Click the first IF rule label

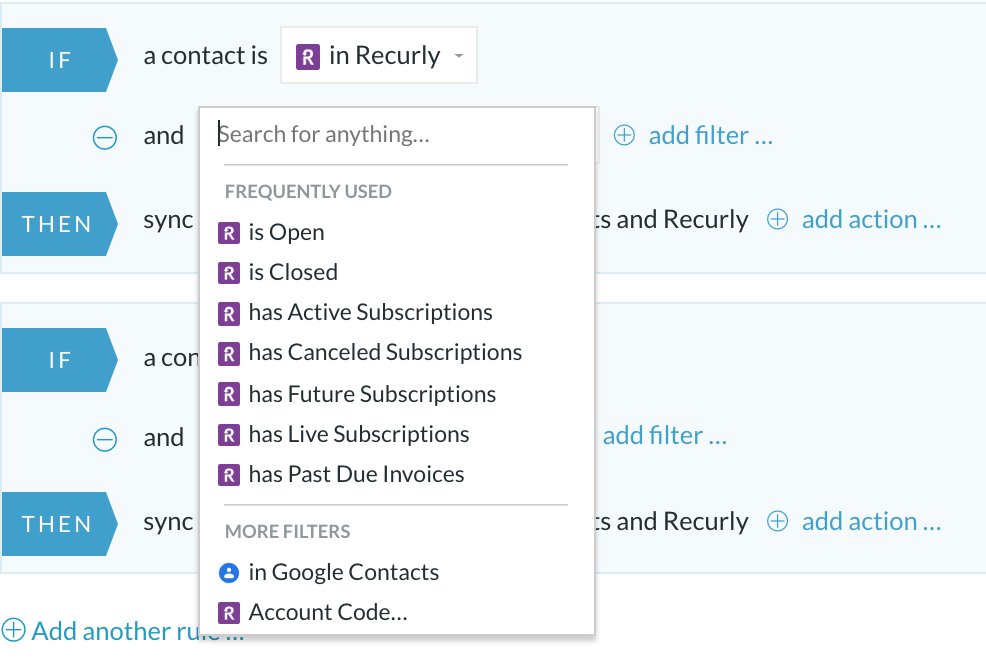60,60
